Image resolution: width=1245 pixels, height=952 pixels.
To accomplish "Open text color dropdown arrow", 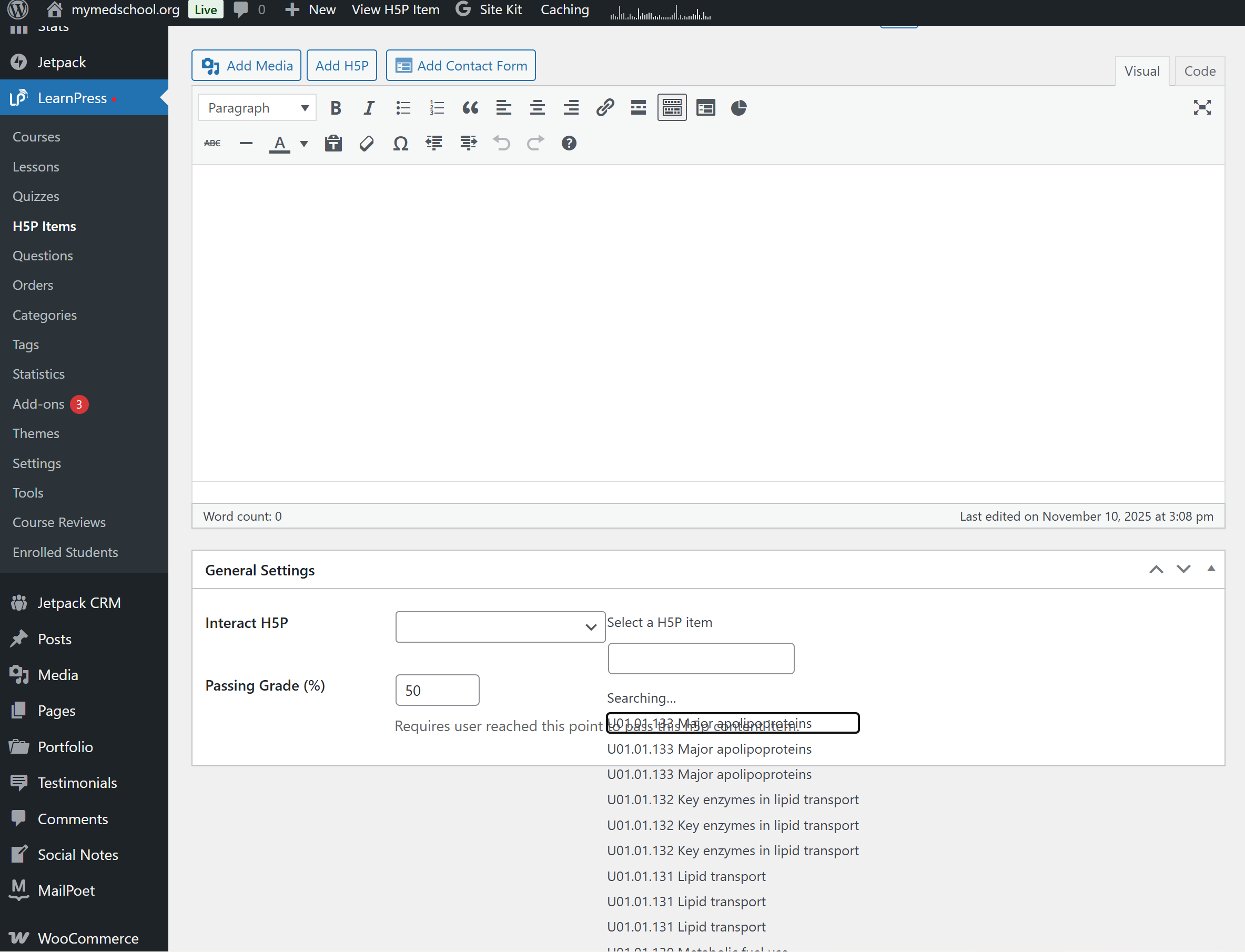I will point(305,144).
